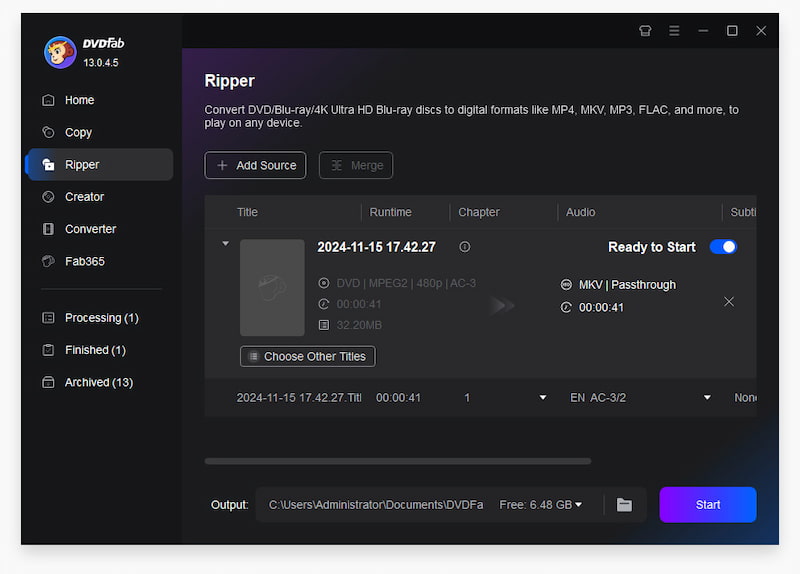800x574 pixels.
Task: Open output folder via folder icon
Action: coord(624,505)
